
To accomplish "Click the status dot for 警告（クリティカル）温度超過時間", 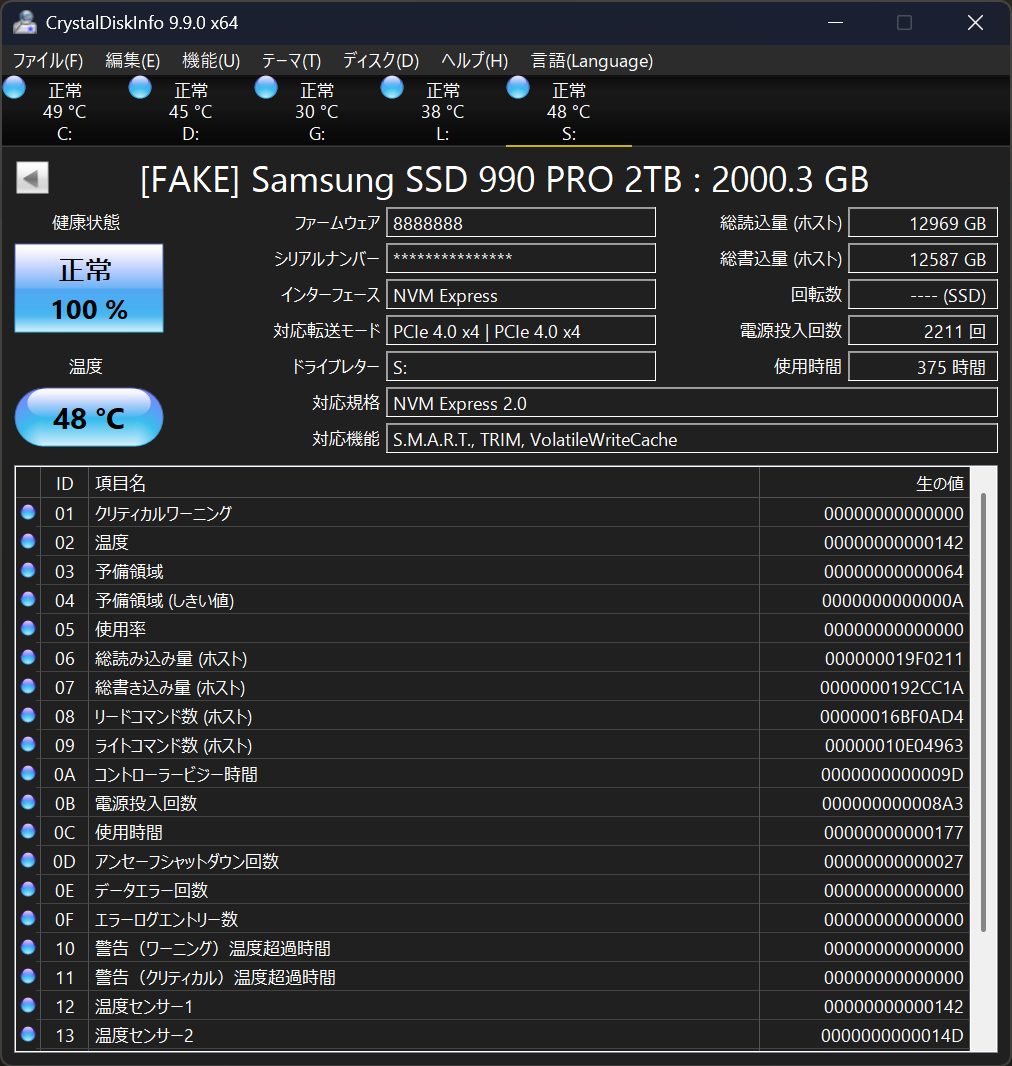I will click(28, 976).
